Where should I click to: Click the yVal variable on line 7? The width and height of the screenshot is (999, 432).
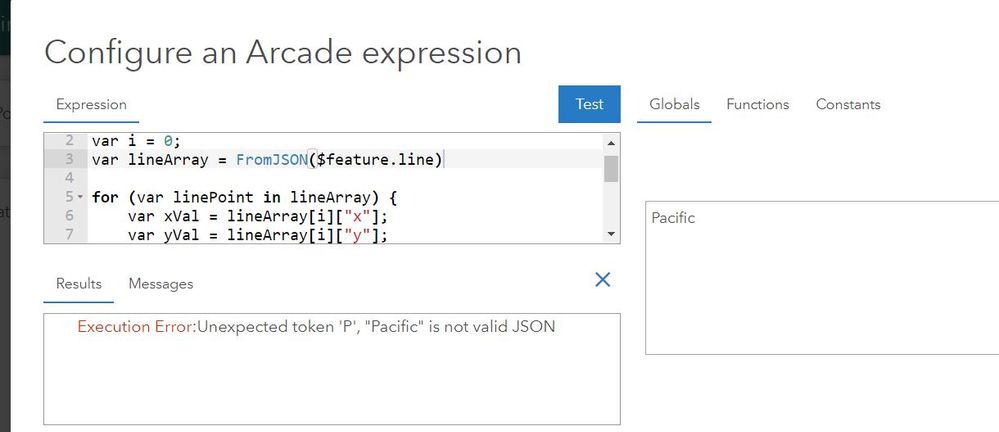[185, 235]
